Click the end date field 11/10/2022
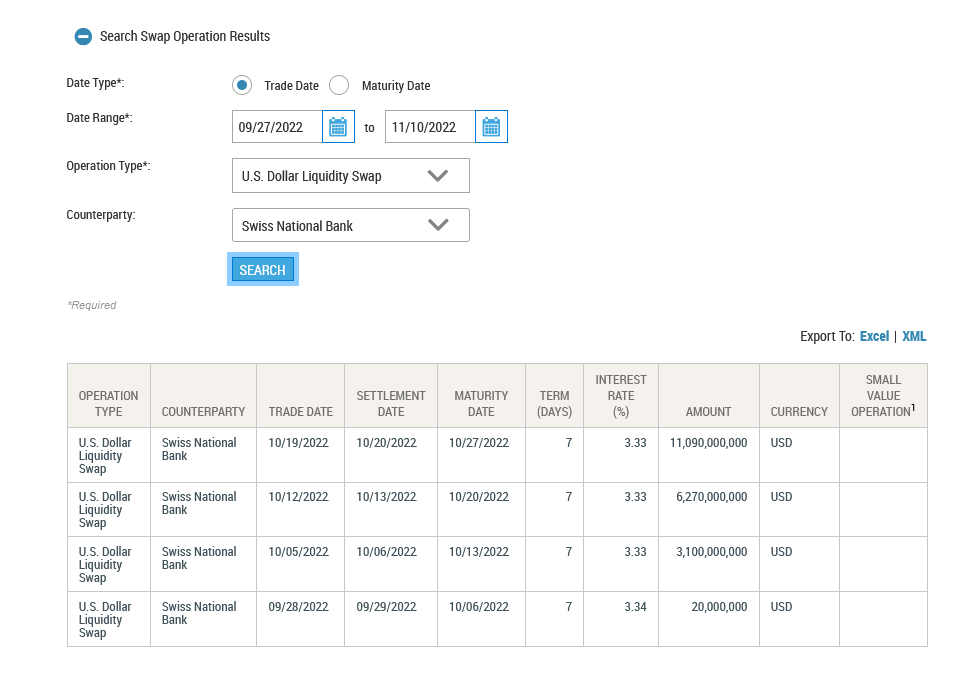Screen dimensions: 975x683 pos(430,127)
